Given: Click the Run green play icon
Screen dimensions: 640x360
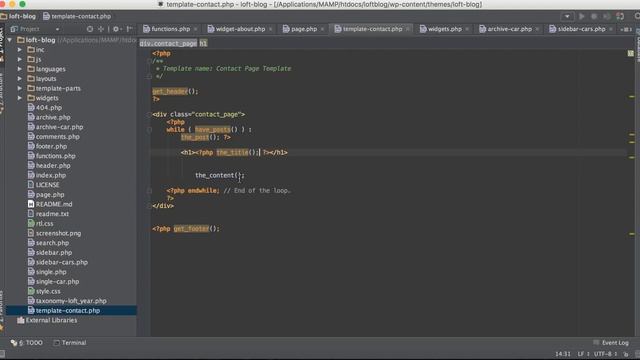Looking at the screenshot, I should click(x=582, y=16).
